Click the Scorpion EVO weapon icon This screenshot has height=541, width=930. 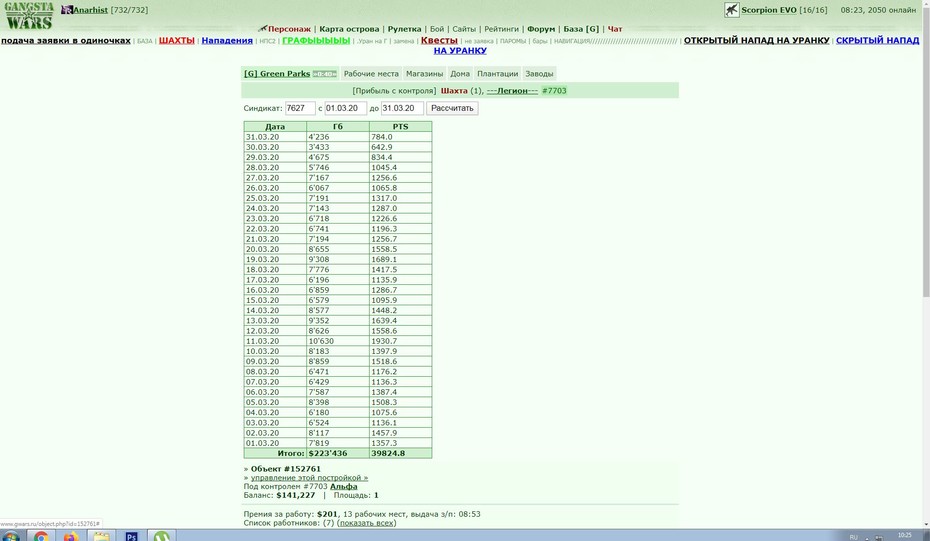(731, 10)
